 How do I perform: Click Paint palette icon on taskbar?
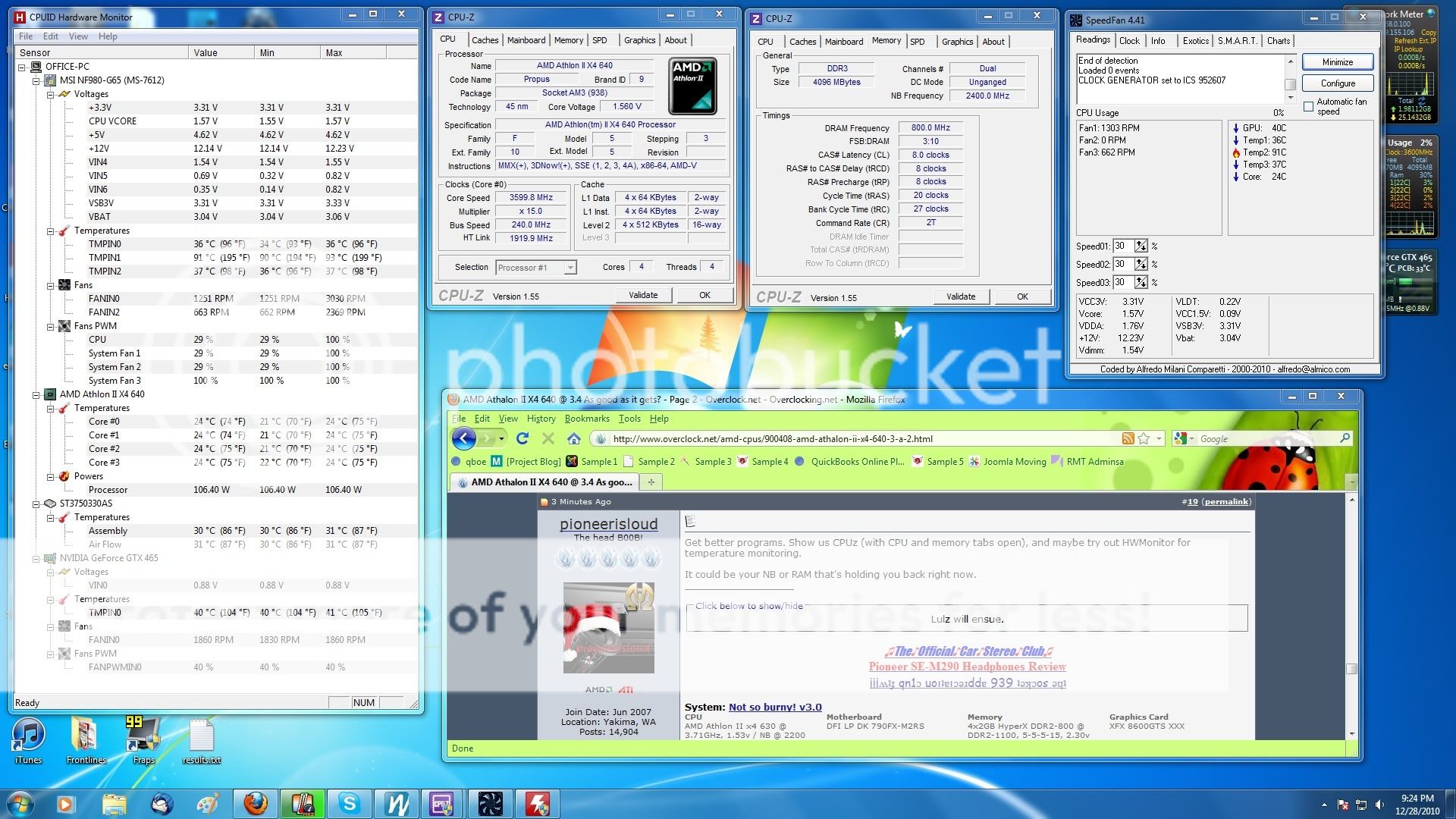pos(208,804)
